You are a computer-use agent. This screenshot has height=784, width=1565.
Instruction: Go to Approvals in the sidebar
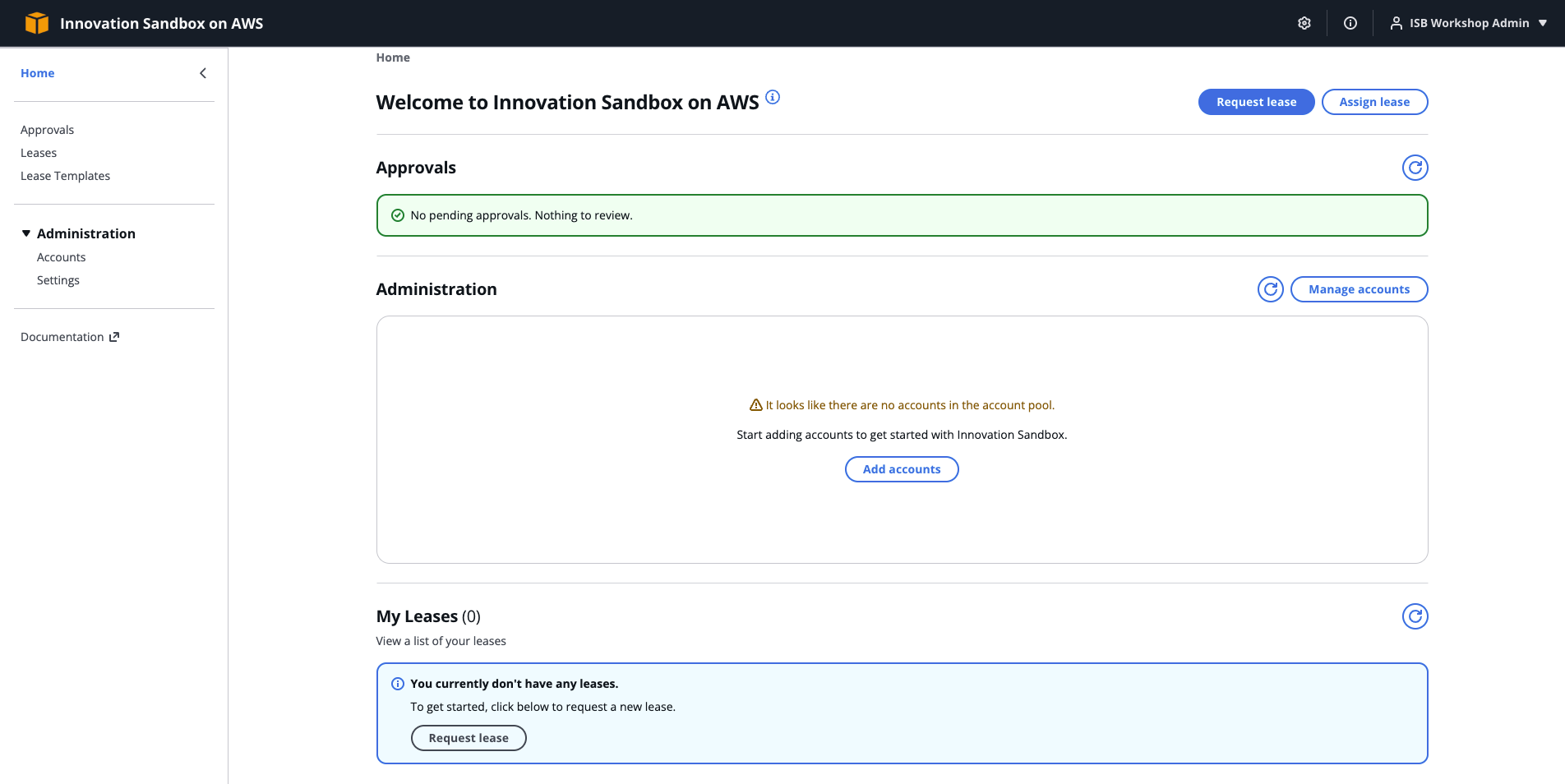47,130
